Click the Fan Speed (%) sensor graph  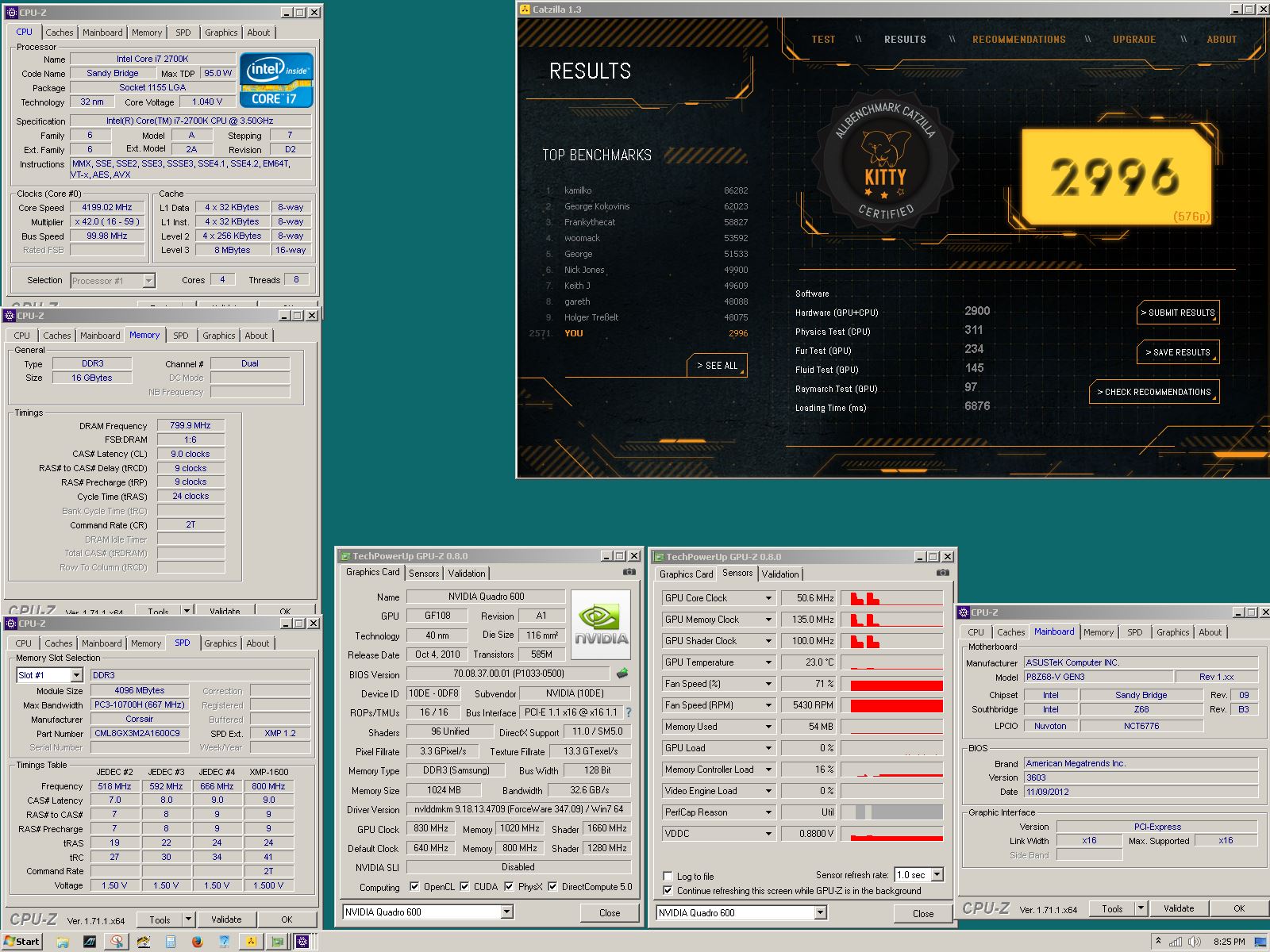pos(892,684)
